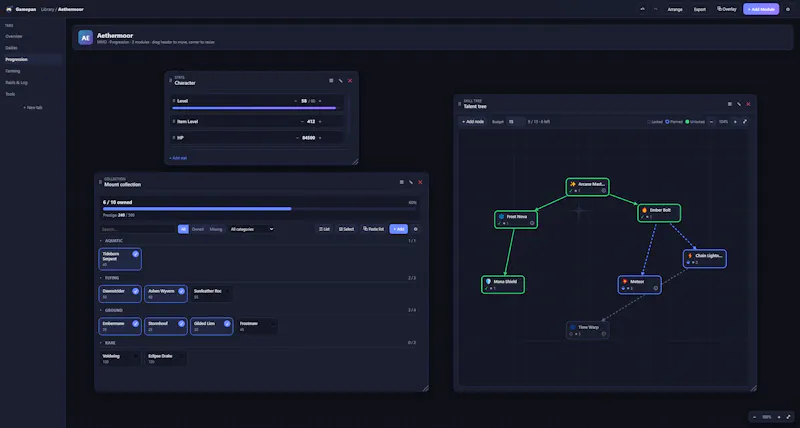The width and height of the screenshot is (800, 428).
Task: Open the Overview tab in sidebar
Action: pos(32,36)
